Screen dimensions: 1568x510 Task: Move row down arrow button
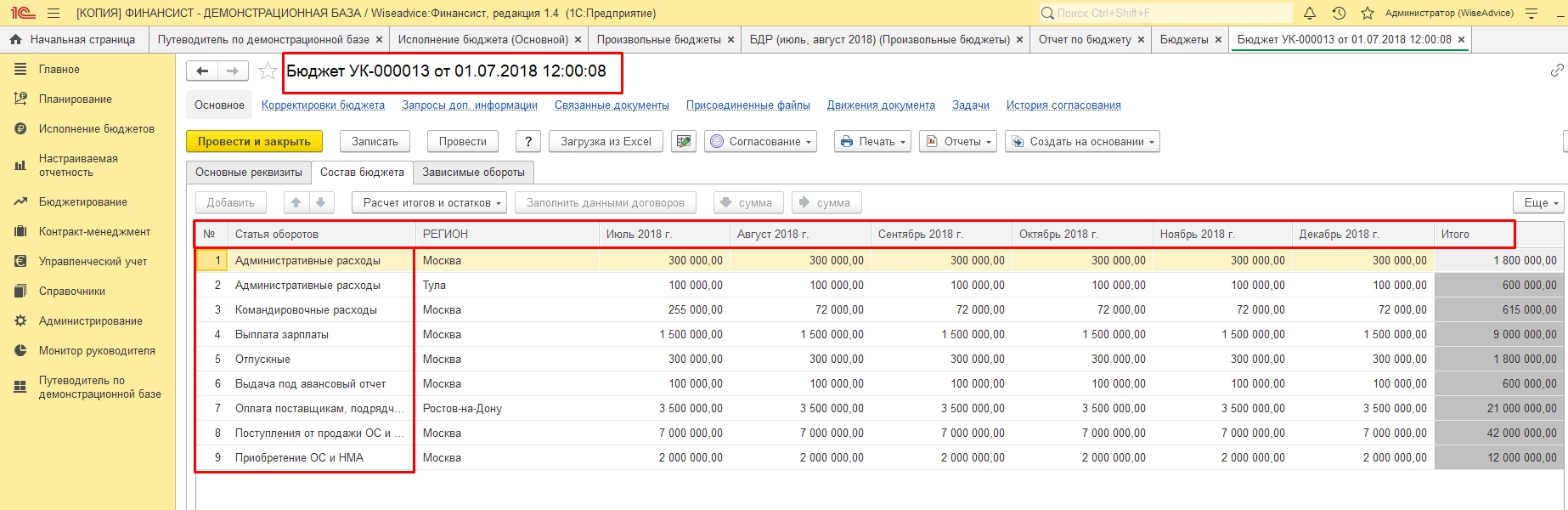coord(320,202)
